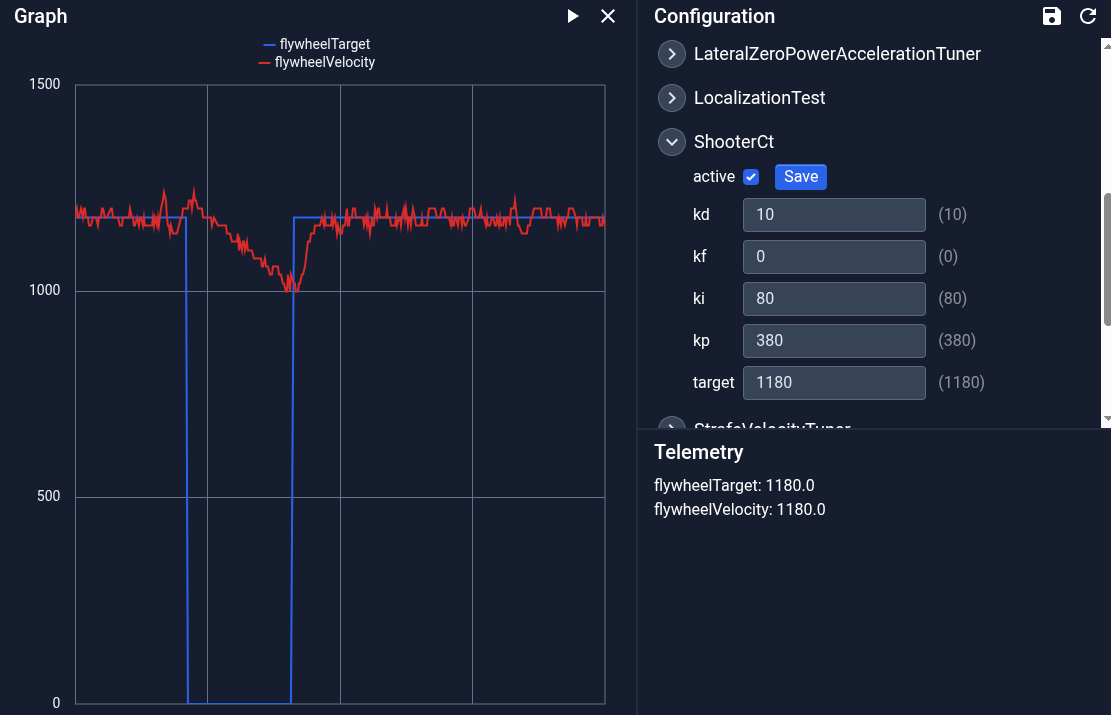Collapse the ShooterCt configuration section
The width and height of the screenshot is (1111, 715).
click(x=671, y=141)
